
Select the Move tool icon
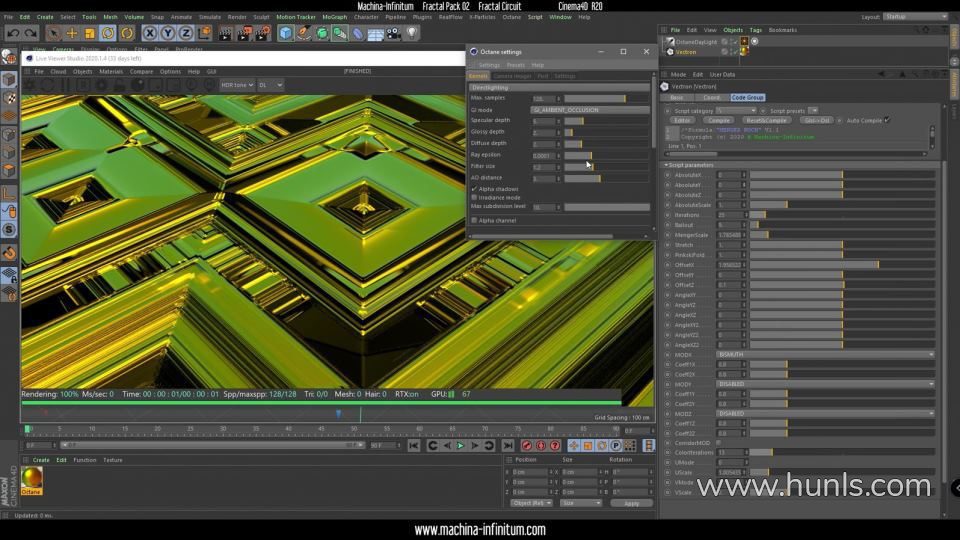click(x=71, y=33)
